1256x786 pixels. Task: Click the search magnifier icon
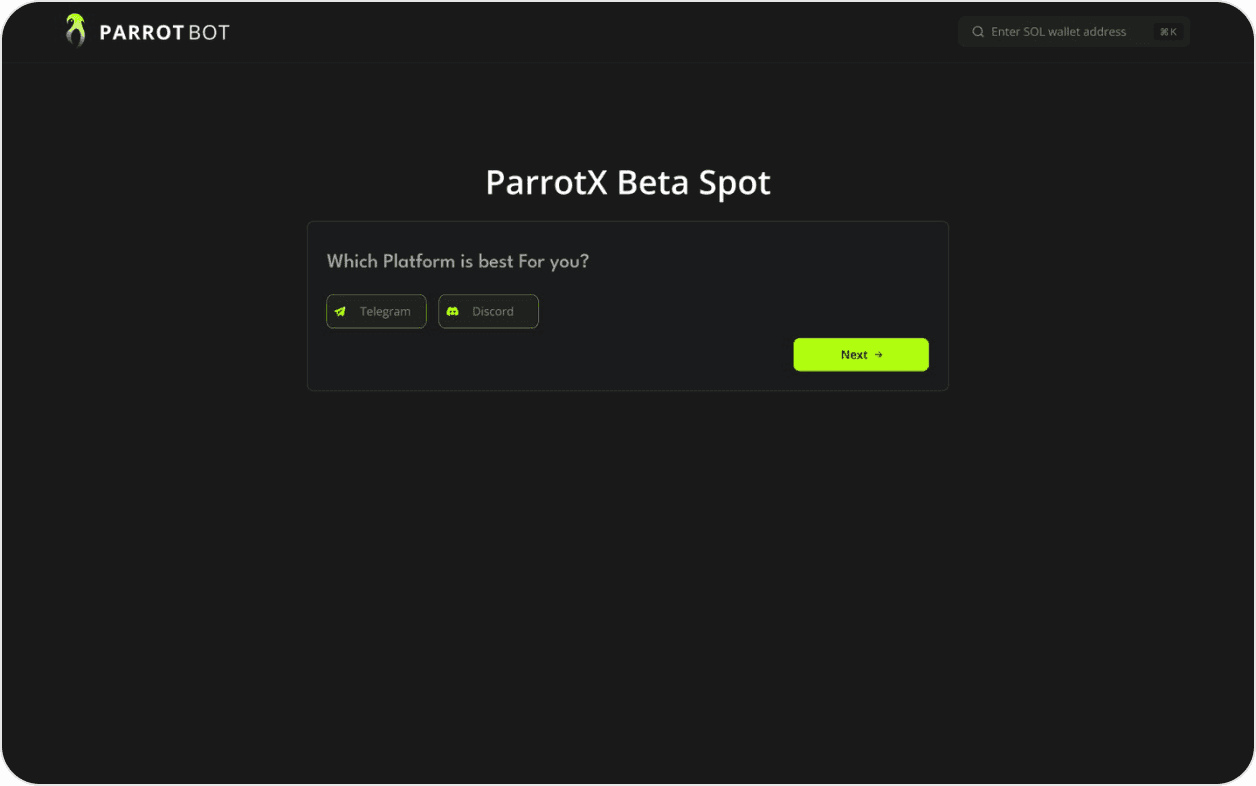(978, 32)
